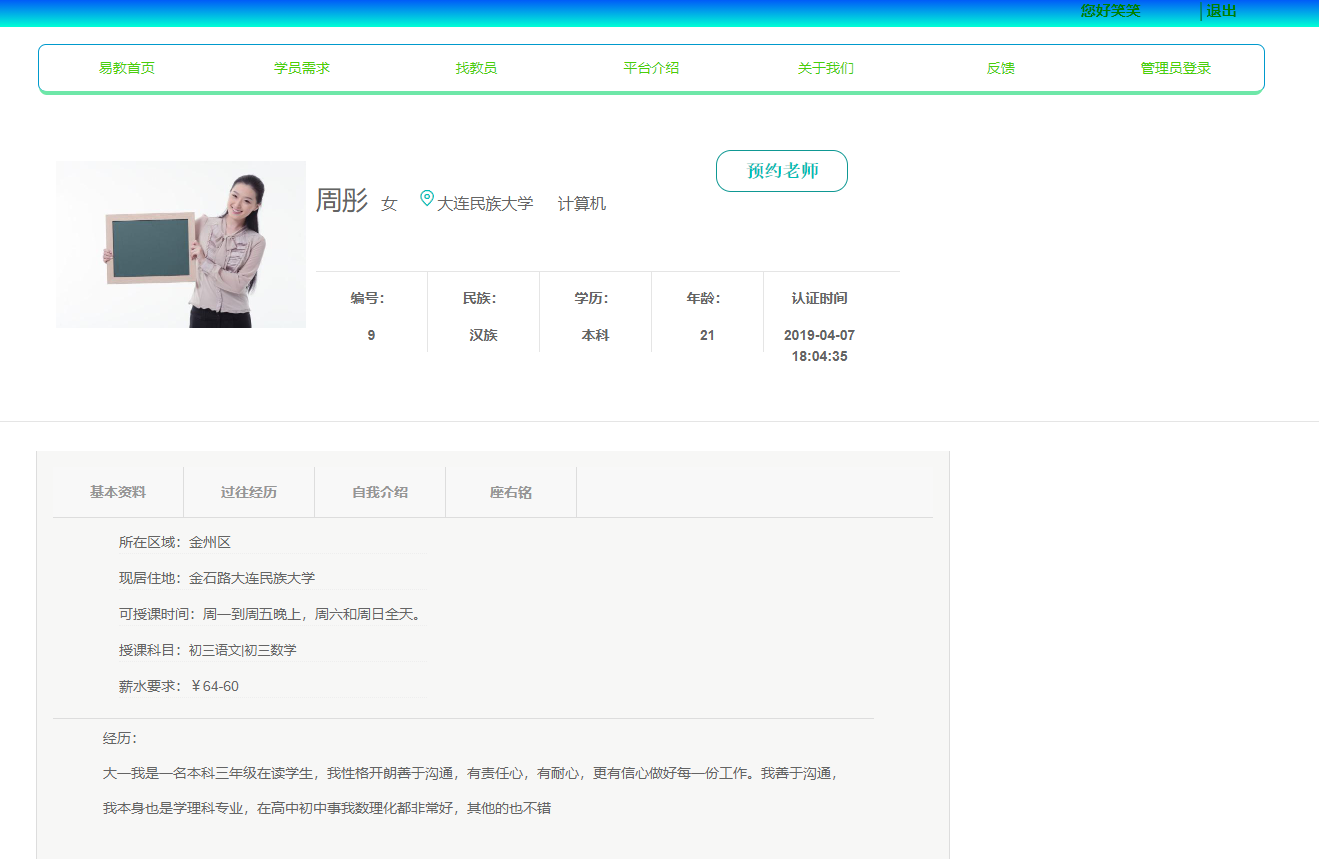Open the 平台介绍 page

coord(650,68)
